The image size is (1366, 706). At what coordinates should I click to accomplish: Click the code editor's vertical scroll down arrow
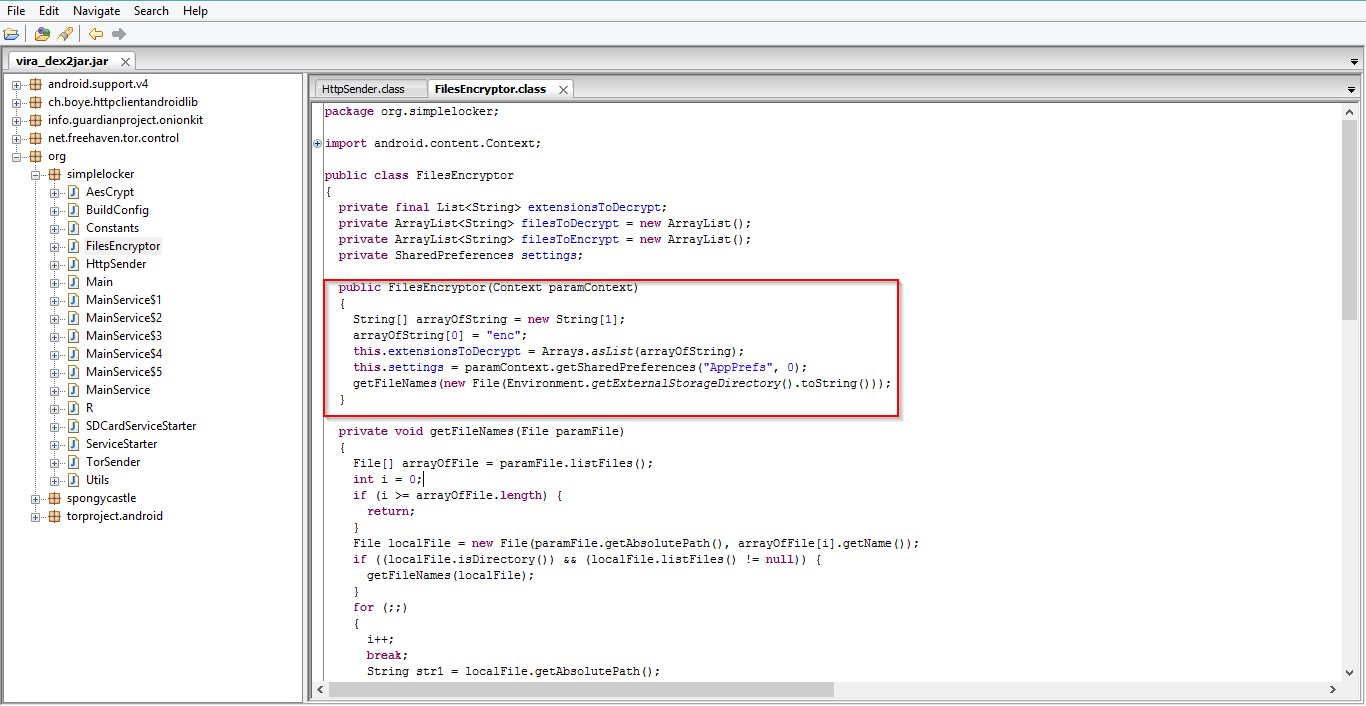tap(1349, 672)
